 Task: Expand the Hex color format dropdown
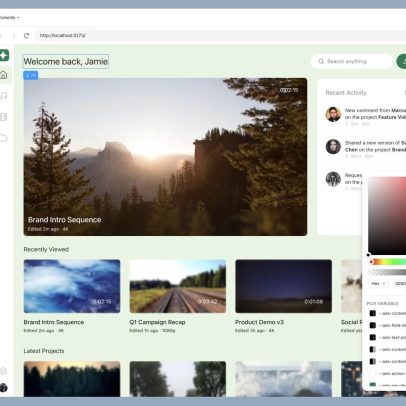378,283
